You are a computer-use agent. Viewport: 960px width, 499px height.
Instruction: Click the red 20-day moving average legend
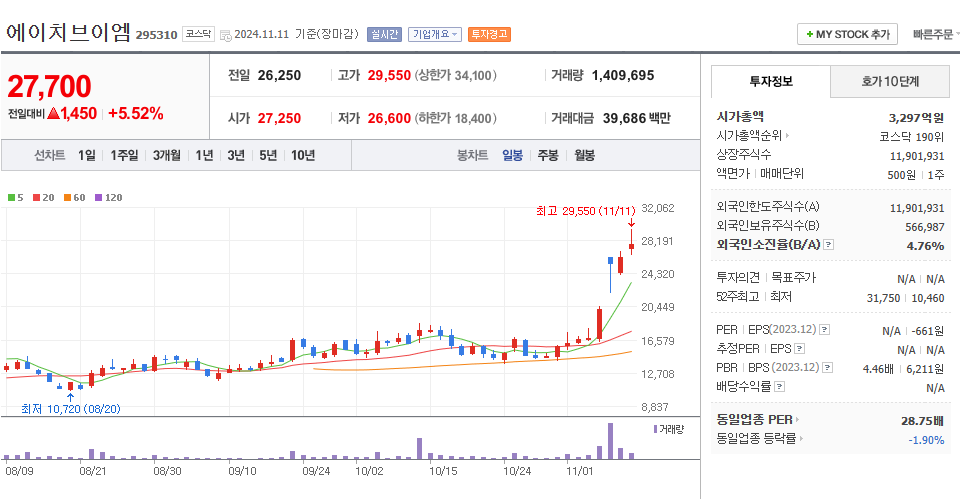click(43, 198)
